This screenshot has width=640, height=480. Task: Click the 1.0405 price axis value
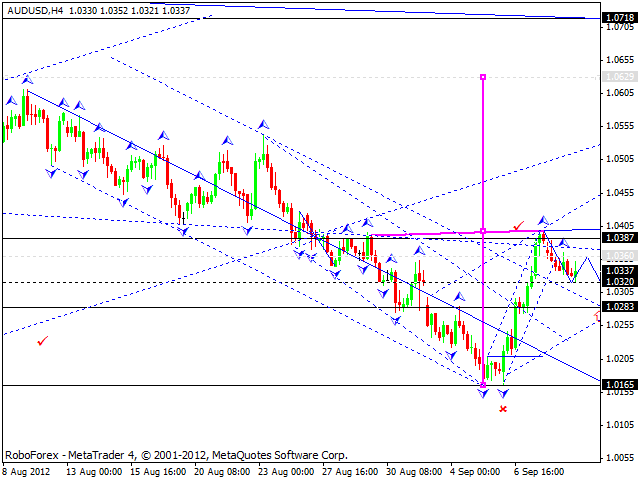(620, 226)
